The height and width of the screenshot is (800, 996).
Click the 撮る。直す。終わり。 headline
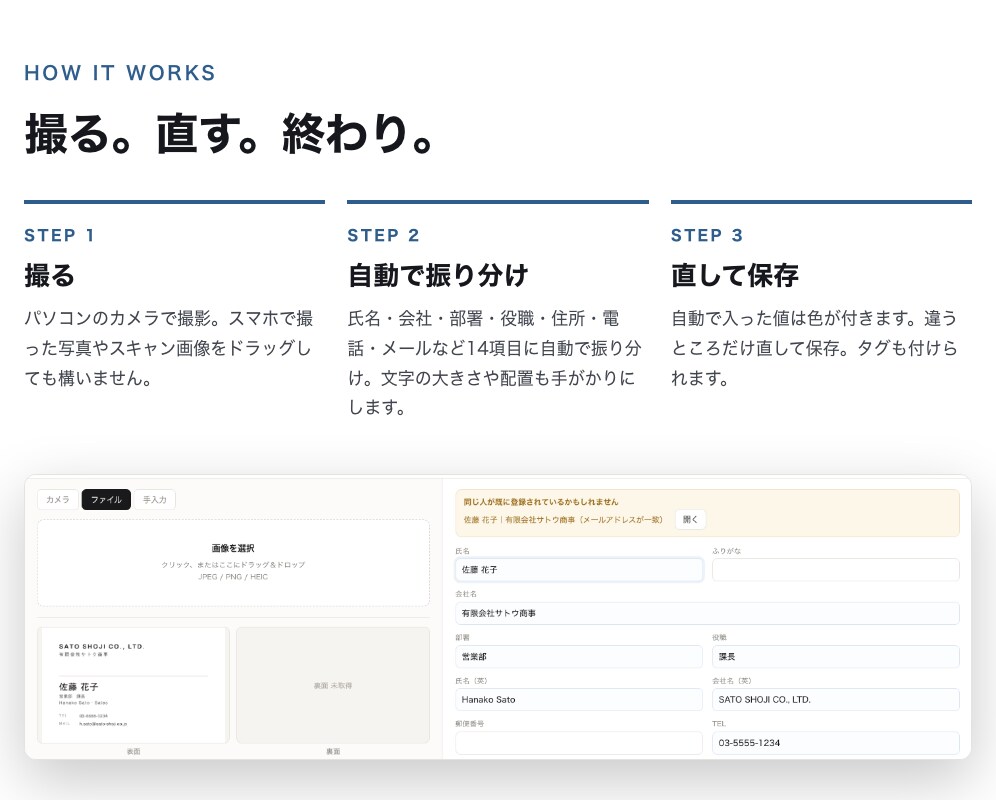click(230, 134)
